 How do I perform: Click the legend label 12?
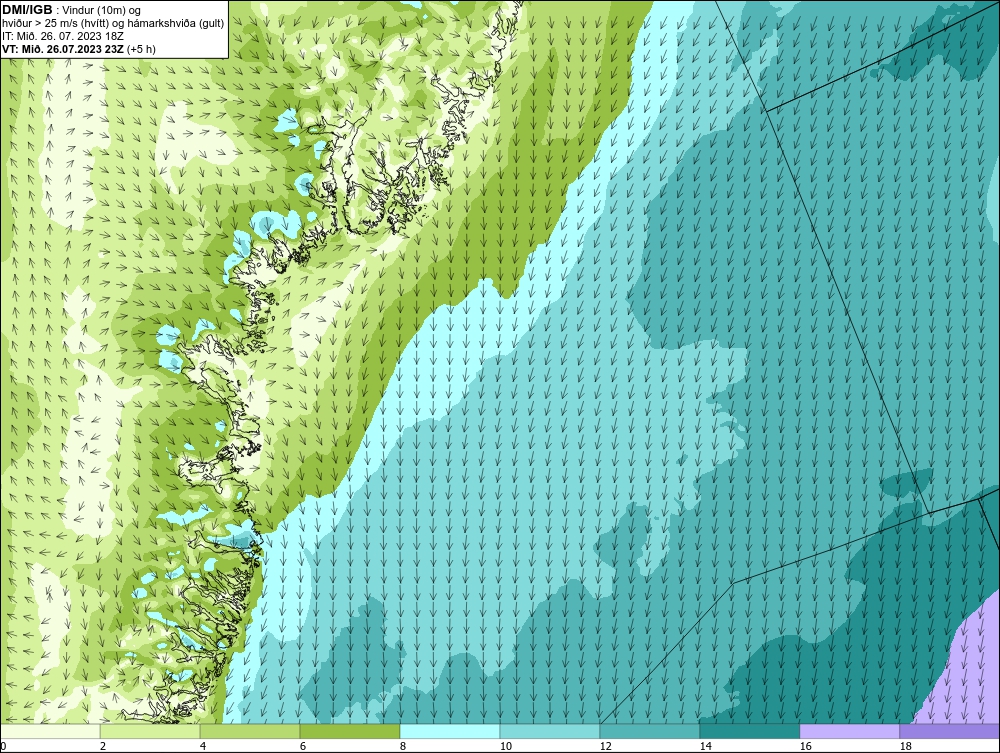pyautogui.click(x=605, y=746)
